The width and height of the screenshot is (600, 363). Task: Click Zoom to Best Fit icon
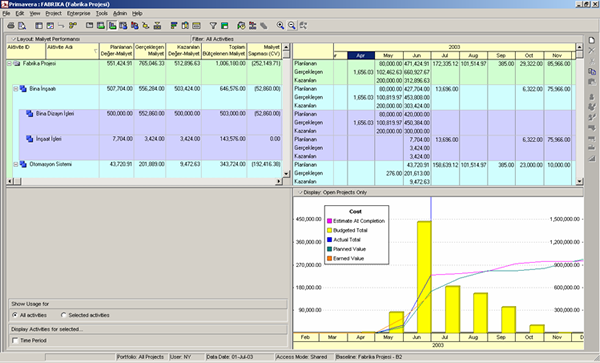click(303, 26)
